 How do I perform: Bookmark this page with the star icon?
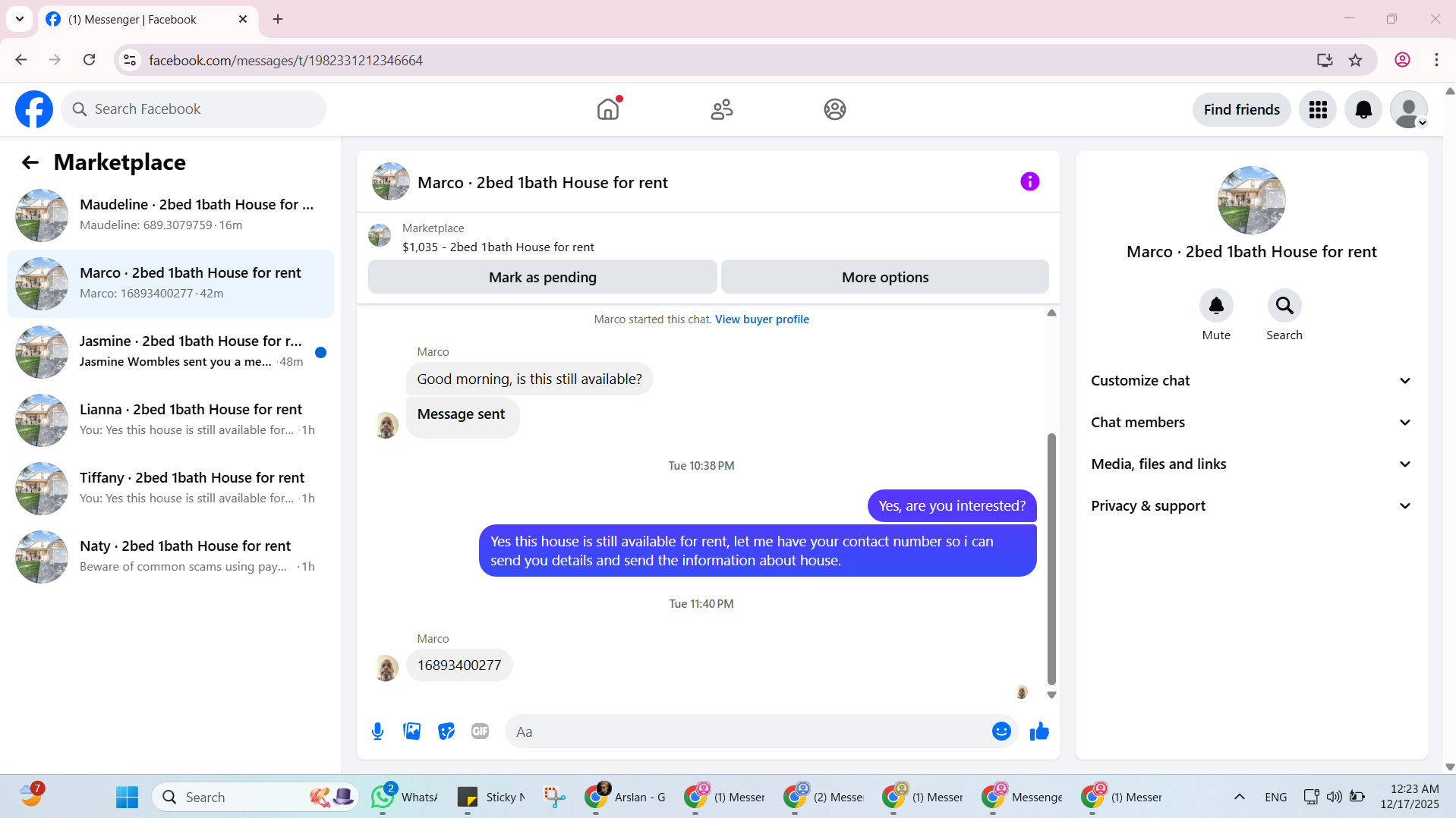[x=1356, y=60]
